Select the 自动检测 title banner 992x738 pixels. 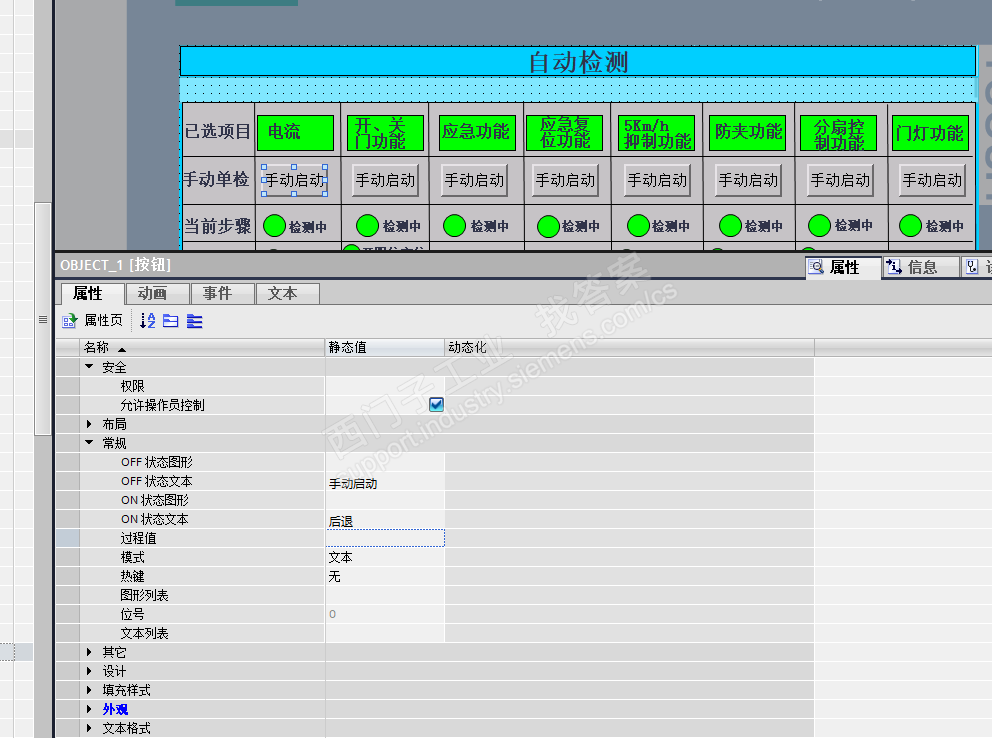[578, 62]
